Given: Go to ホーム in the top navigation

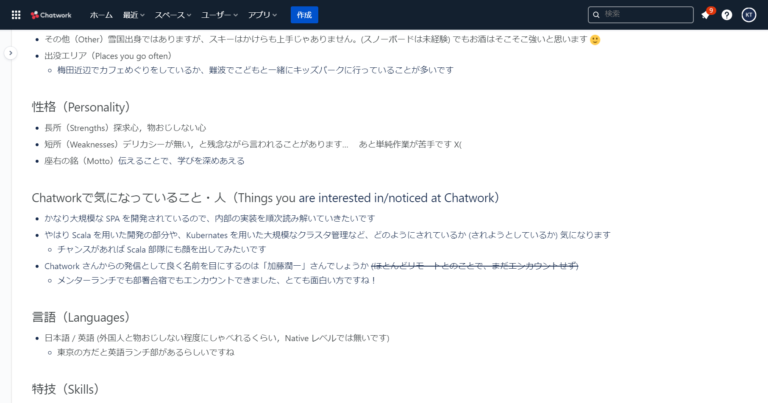Looking at the screenshot, I should (x=101, y=15).
